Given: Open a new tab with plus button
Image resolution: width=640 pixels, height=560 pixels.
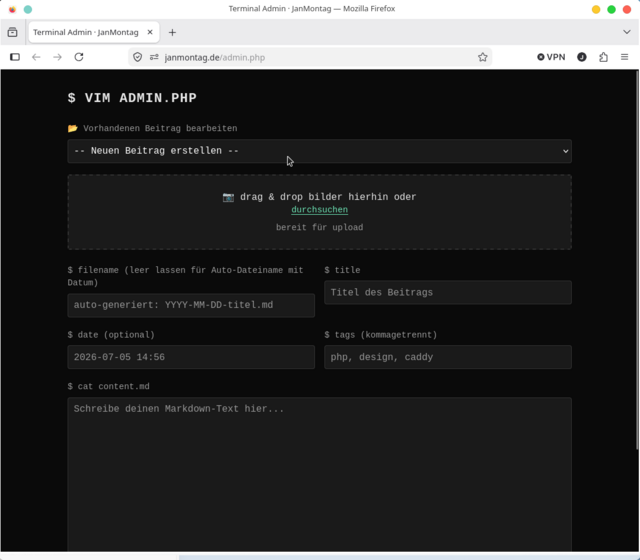Looking at the screenshot, I should click(x=172, y=32).
